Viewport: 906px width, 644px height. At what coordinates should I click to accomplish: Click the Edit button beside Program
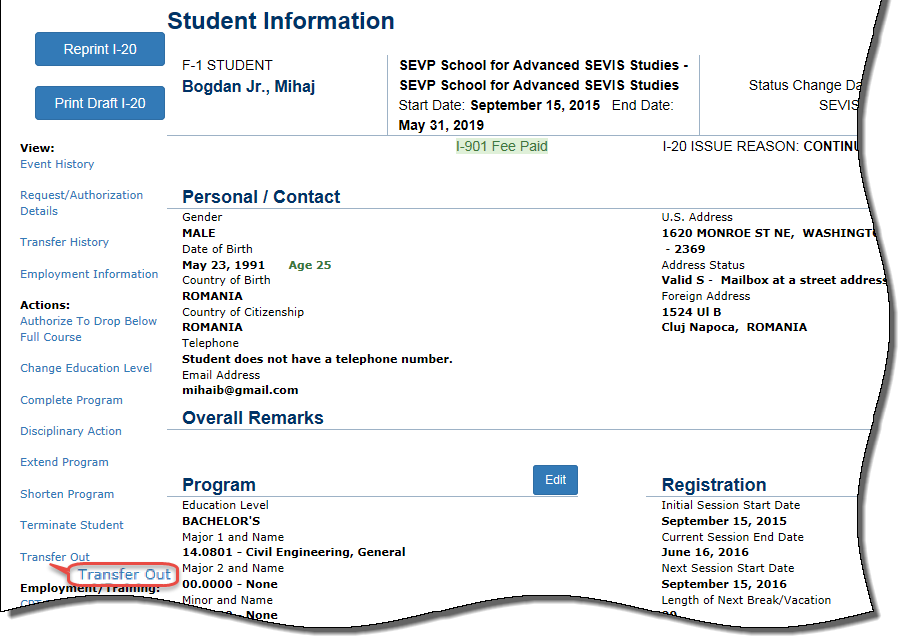(555, 480)
